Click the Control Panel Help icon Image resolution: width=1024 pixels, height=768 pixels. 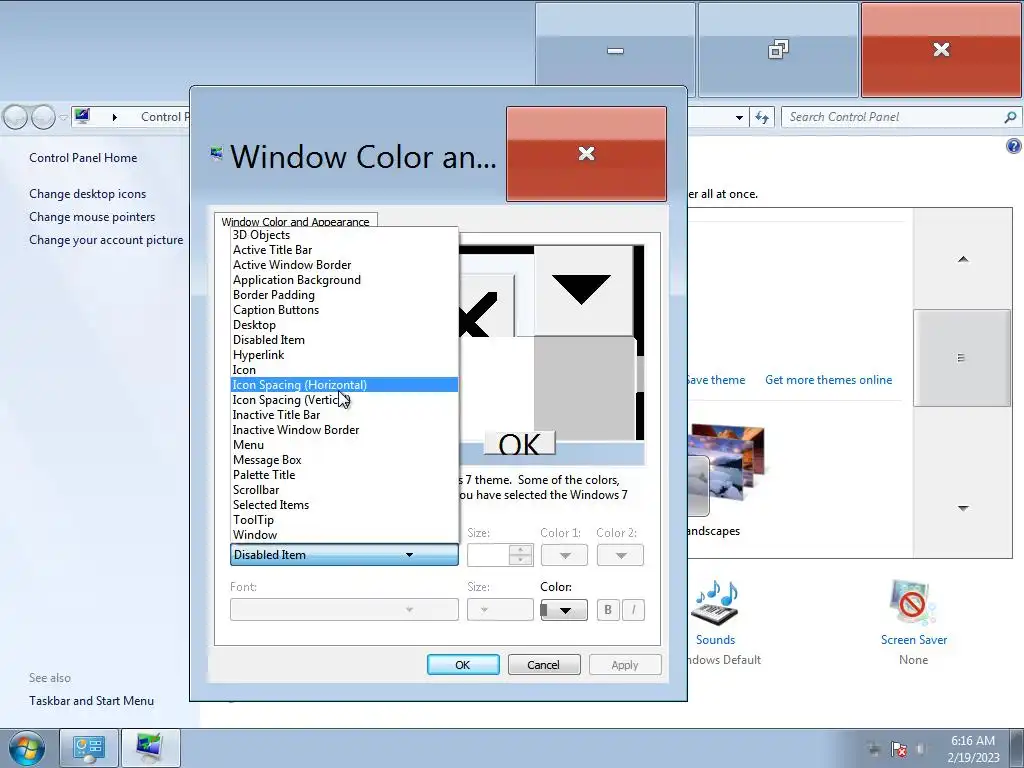1014,146
